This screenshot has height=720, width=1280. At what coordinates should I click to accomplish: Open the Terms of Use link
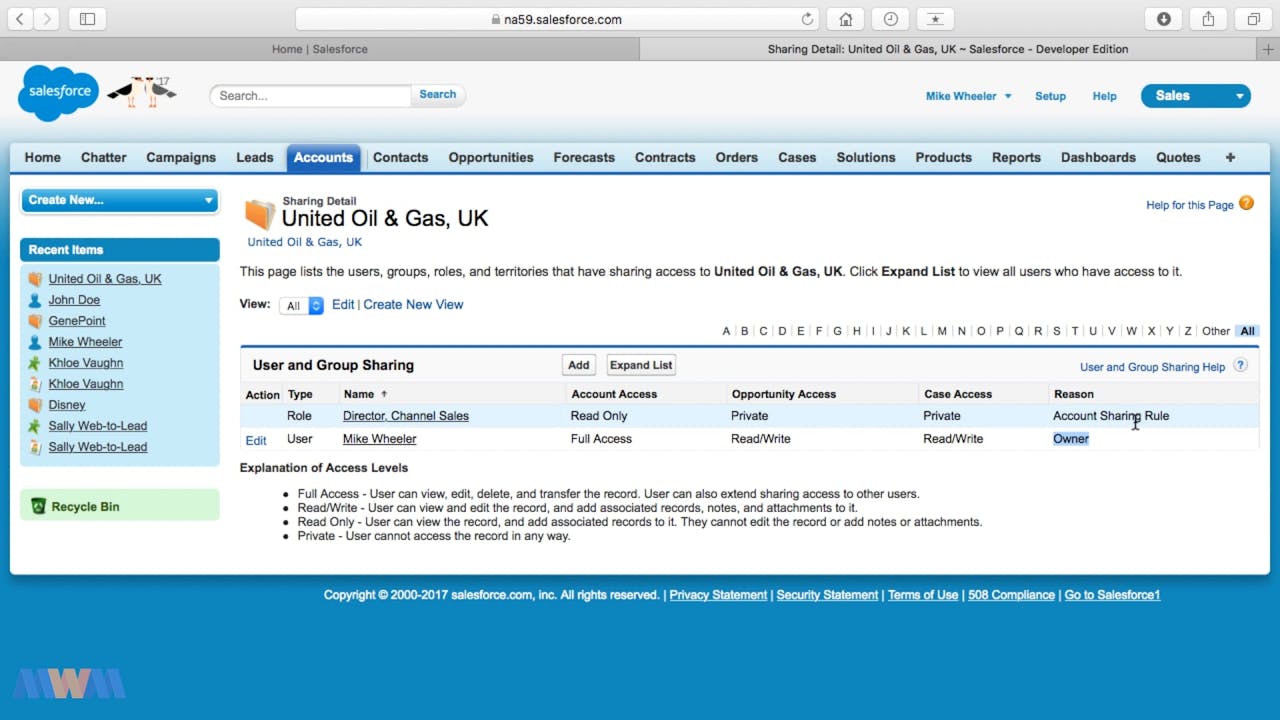(923, 595)
